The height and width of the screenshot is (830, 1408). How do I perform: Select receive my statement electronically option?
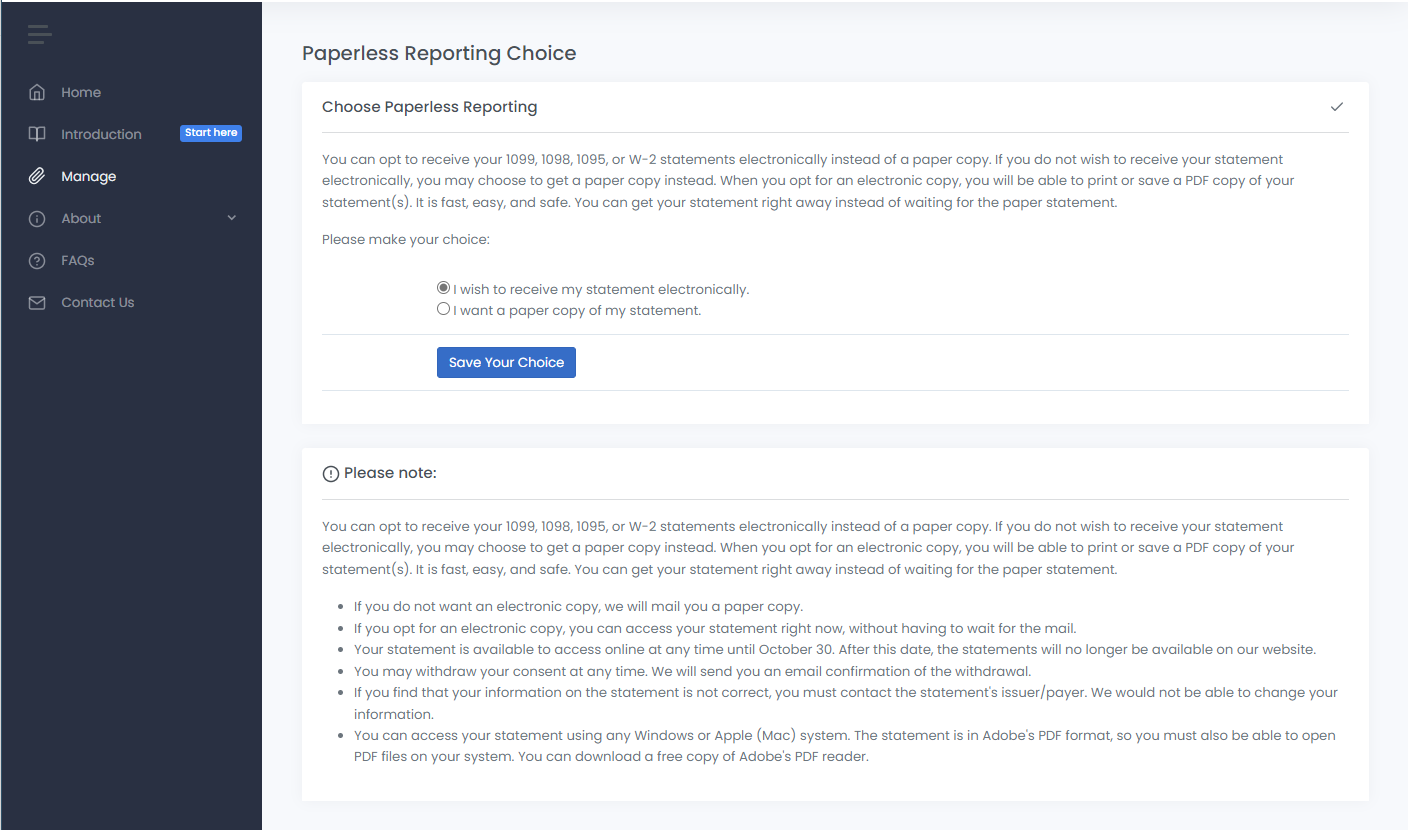[444, 288]
